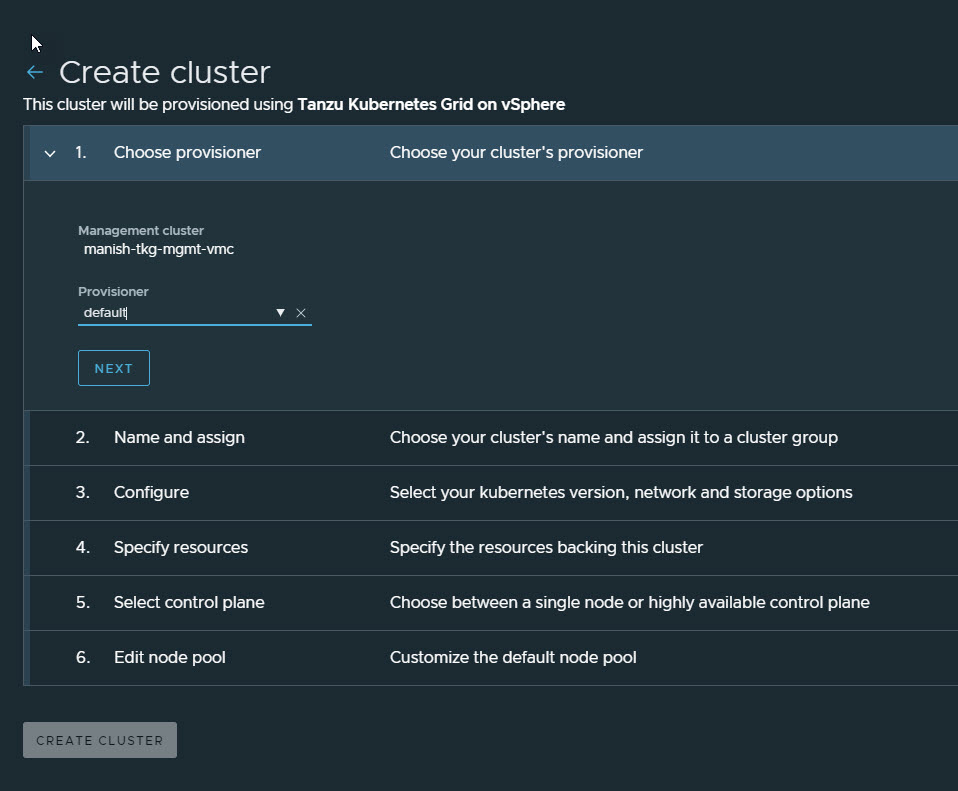Select the manish-tkg-mgmt-vmc management cluster text

pos(159,249)
